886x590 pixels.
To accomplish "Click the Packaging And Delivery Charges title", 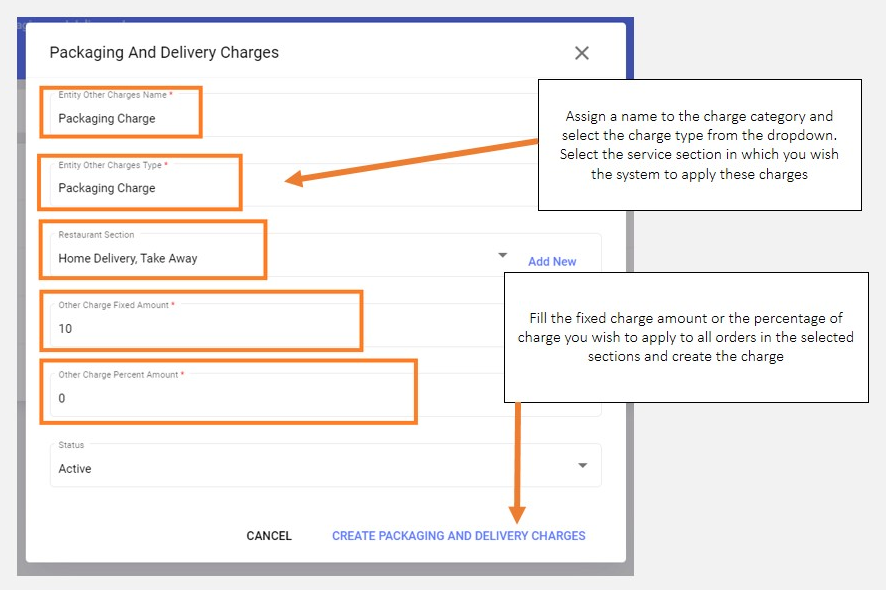I will tap(164, 52).
